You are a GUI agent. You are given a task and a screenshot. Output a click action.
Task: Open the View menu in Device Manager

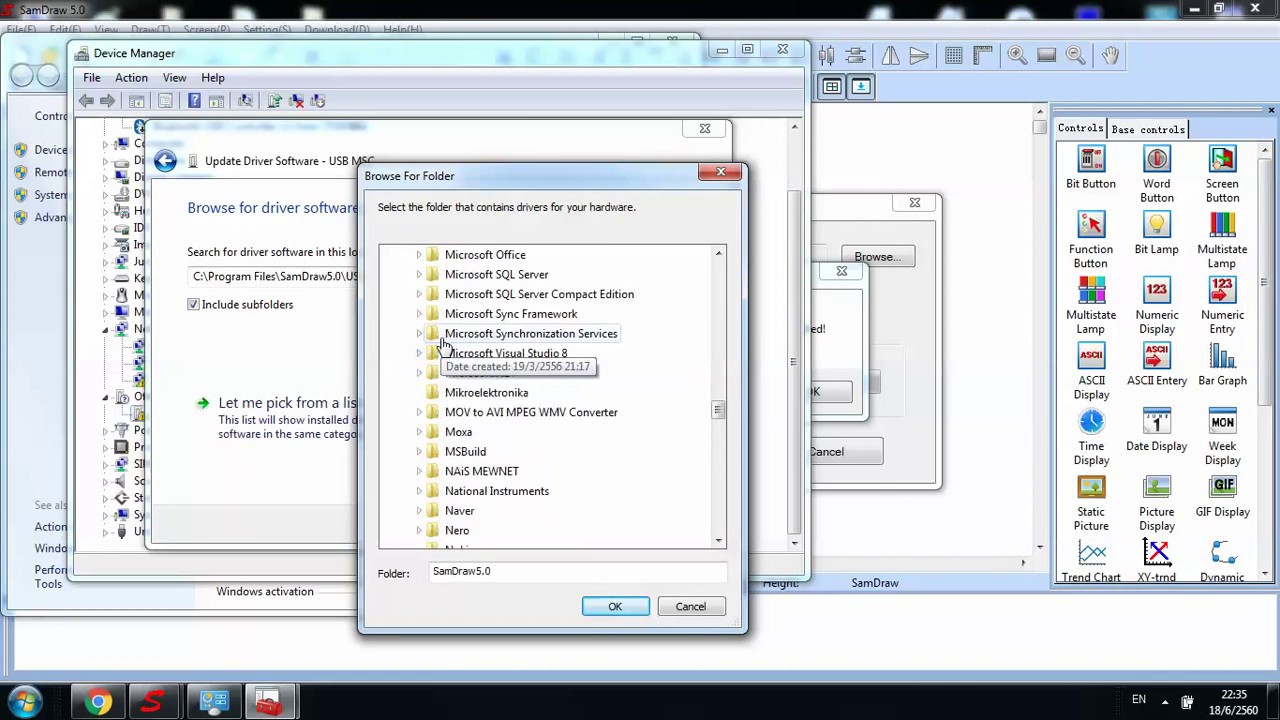174,78
